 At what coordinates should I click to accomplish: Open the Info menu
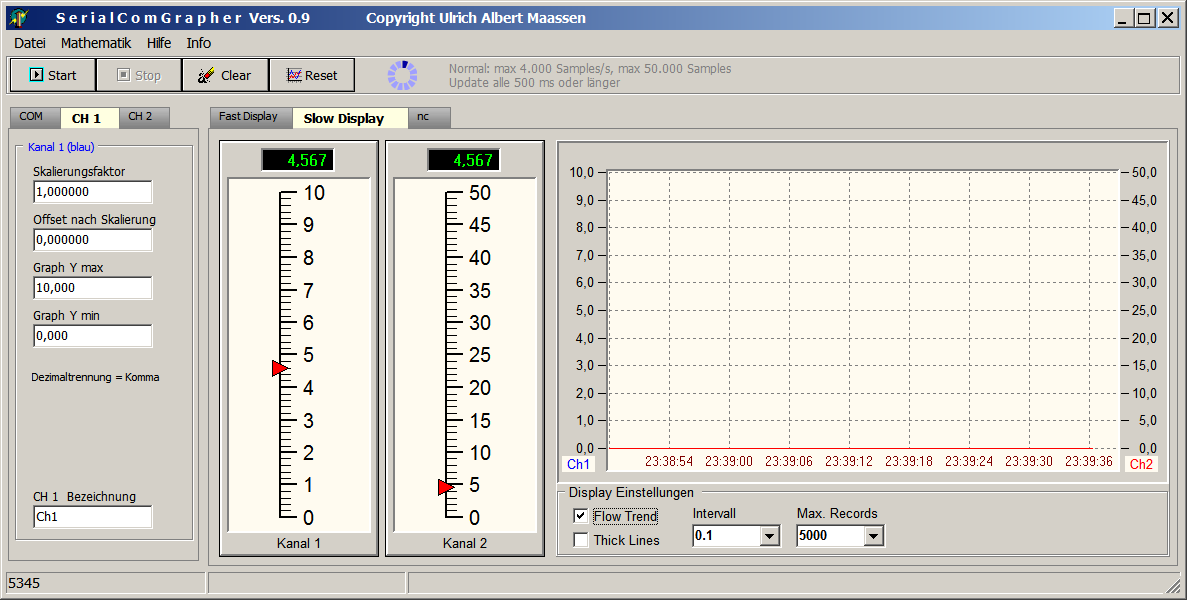199,43
